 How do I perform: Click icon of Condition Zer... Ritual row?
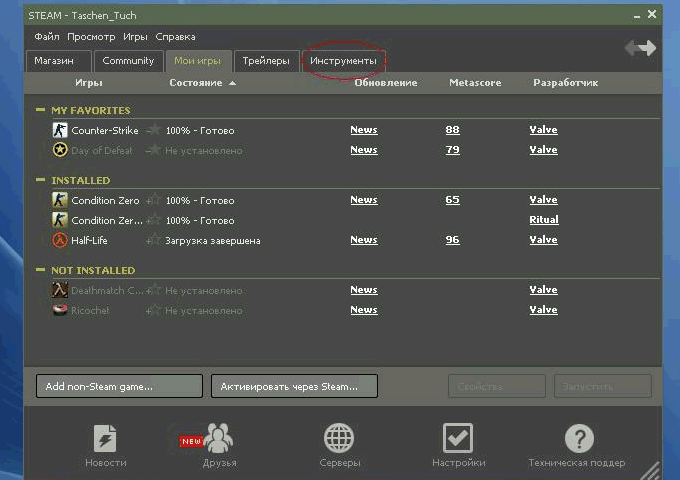click(60, 220)
